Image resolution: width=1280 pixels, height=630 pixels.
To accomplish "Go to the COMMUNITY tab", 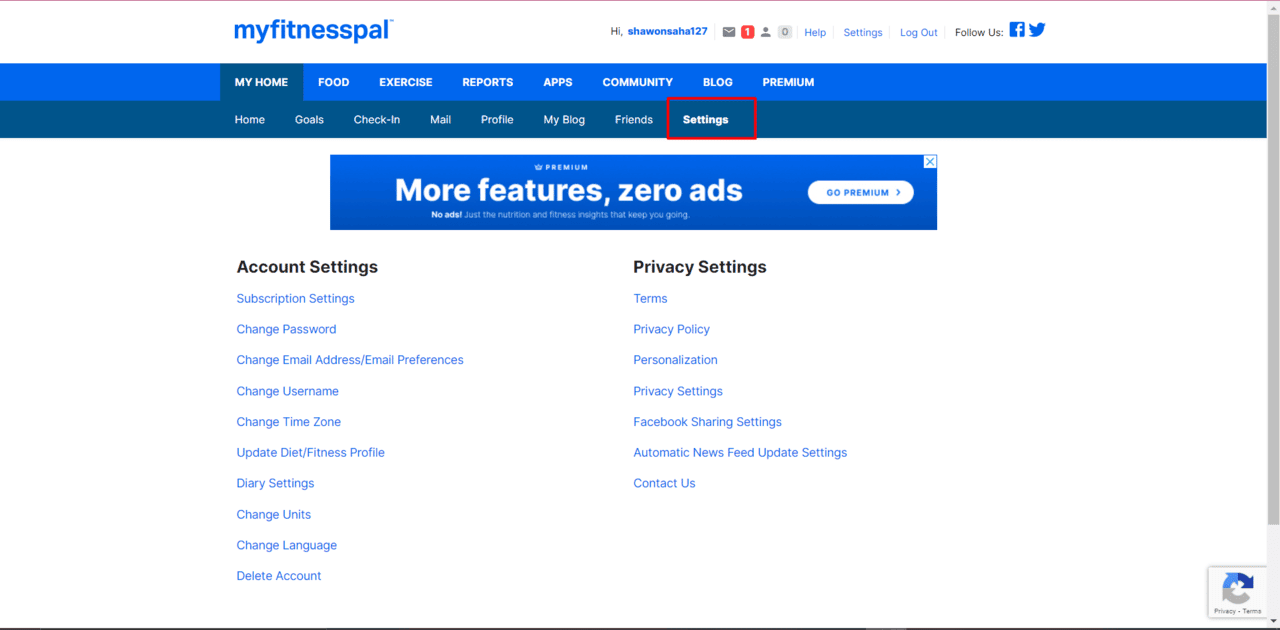I will 638,82.
